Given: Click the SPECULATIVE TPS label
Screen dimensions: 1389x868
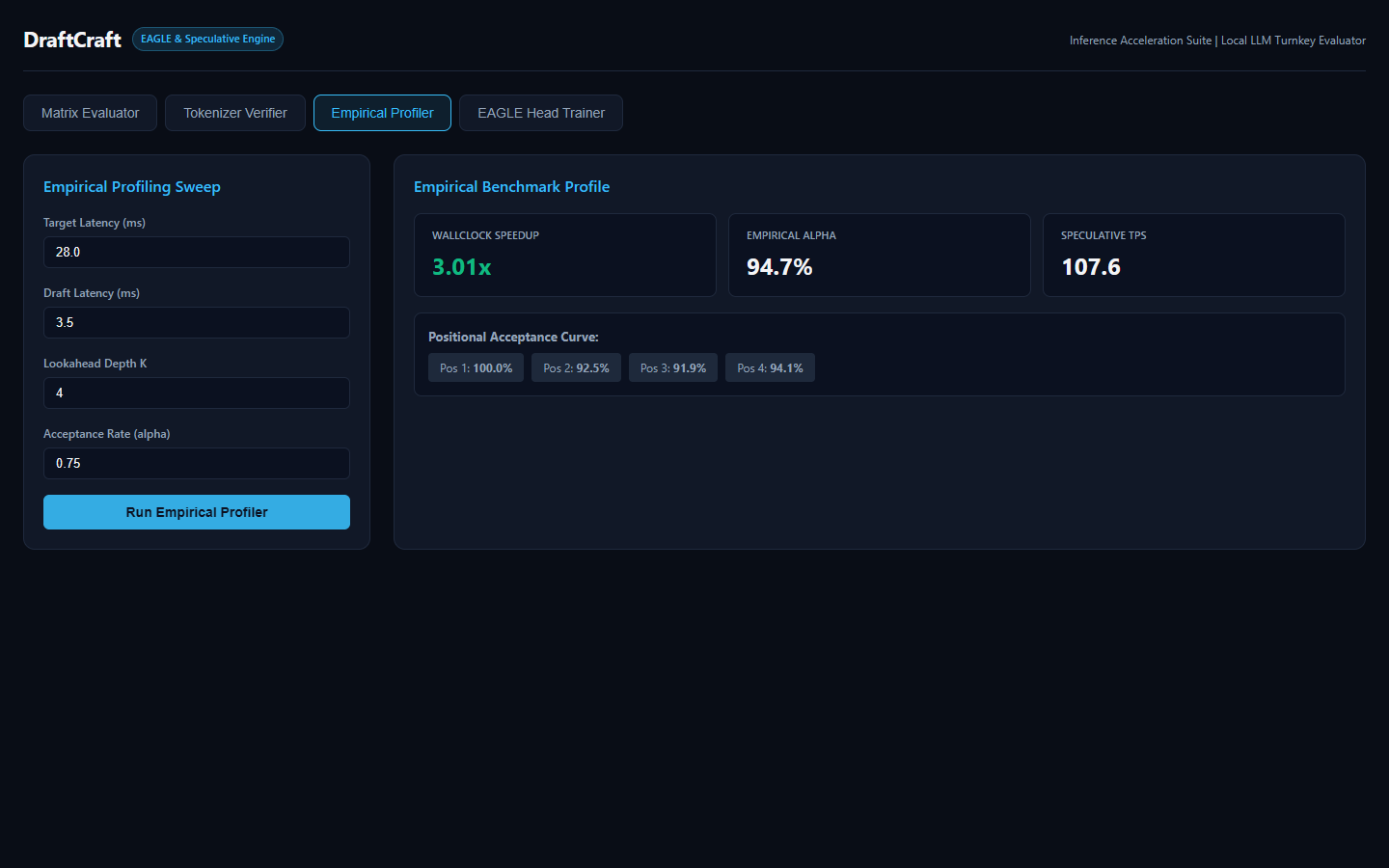Looking at the screenshot, I should coord(1103,235).
